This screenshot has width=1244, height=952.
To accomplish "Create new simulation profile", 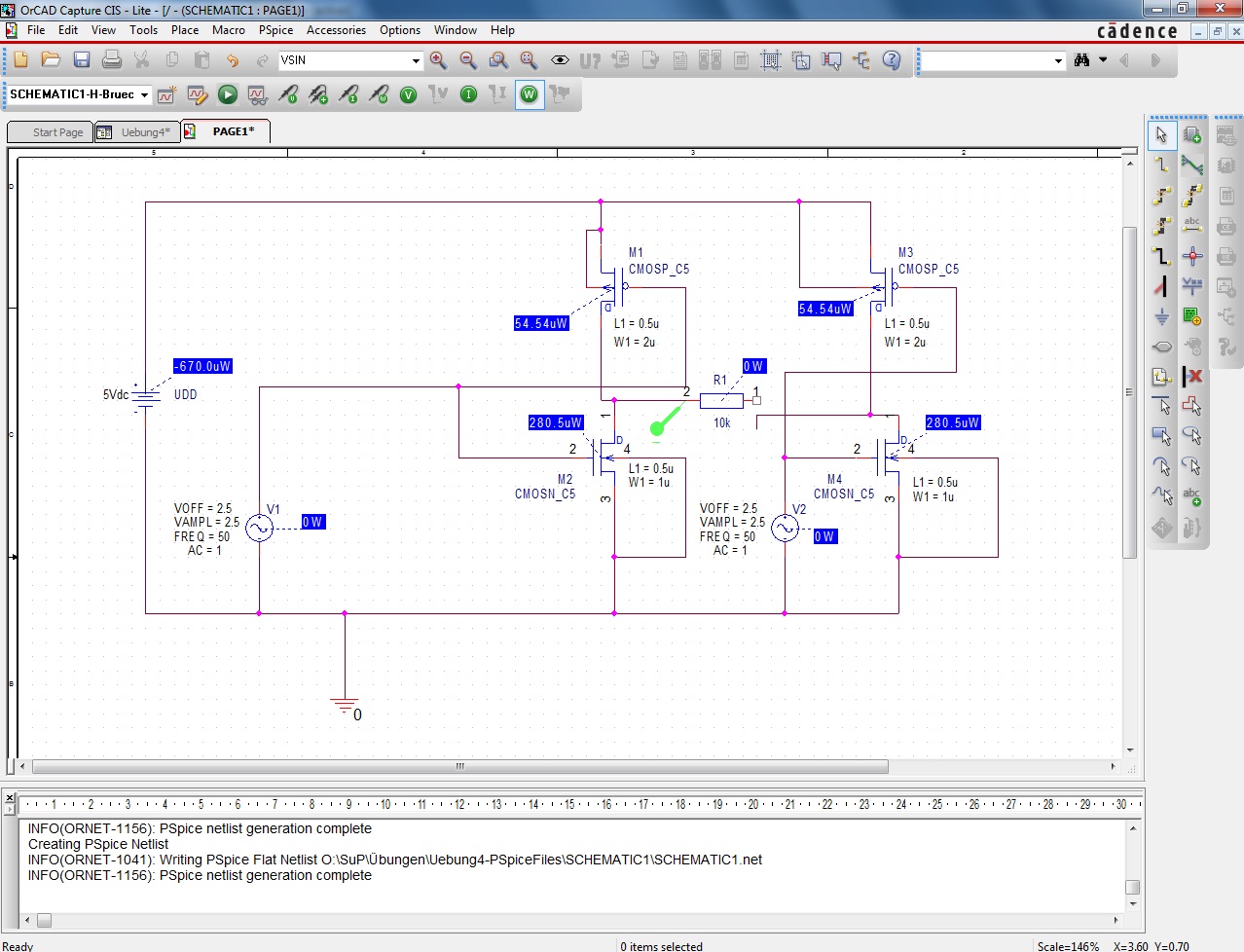I will pos(166,94).
